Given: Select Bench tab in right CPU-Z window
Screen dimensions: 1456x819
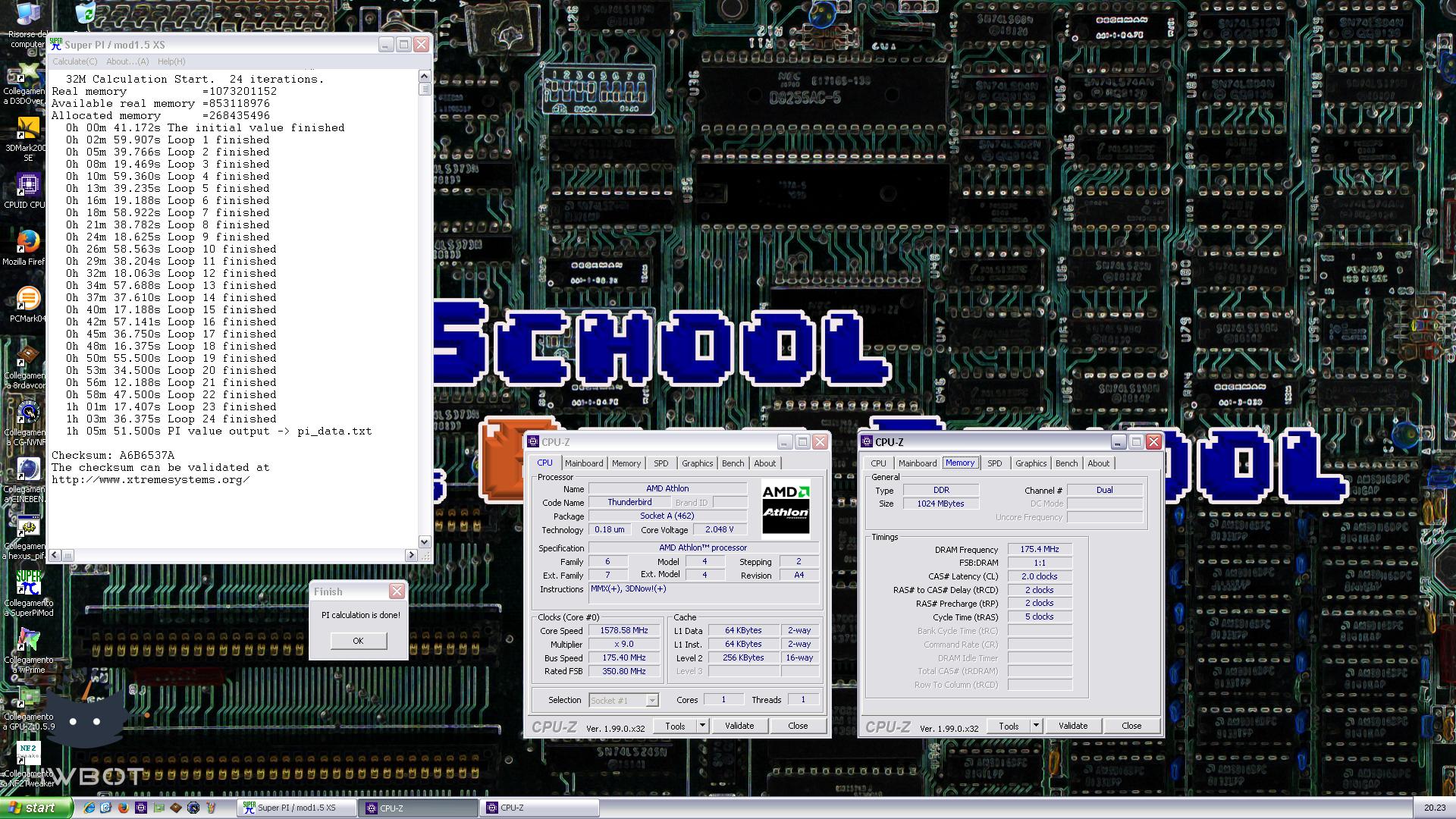Looking at the screenshot, I should [1066, 463].
